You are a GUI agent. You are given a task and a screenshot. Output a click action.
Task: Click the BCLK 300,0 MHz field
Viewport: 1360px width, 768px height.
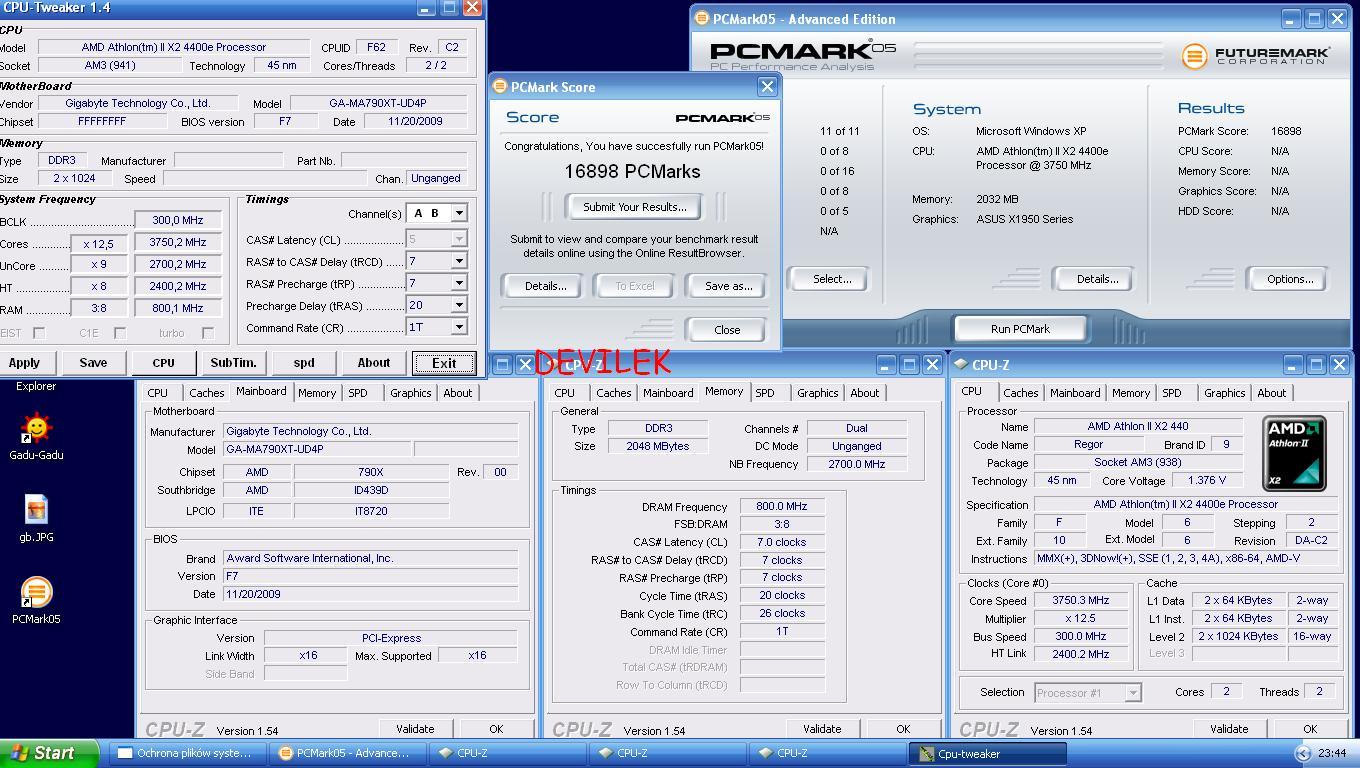(178, 220)
